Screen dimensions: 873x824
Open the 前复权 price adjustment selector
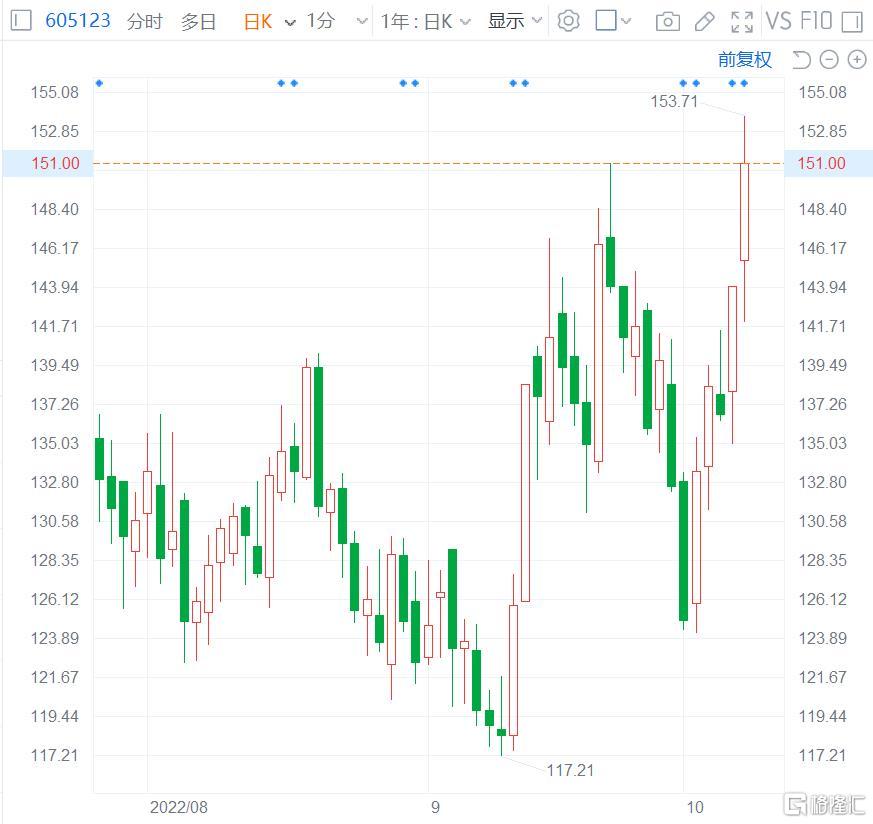[x=745, y=60]
